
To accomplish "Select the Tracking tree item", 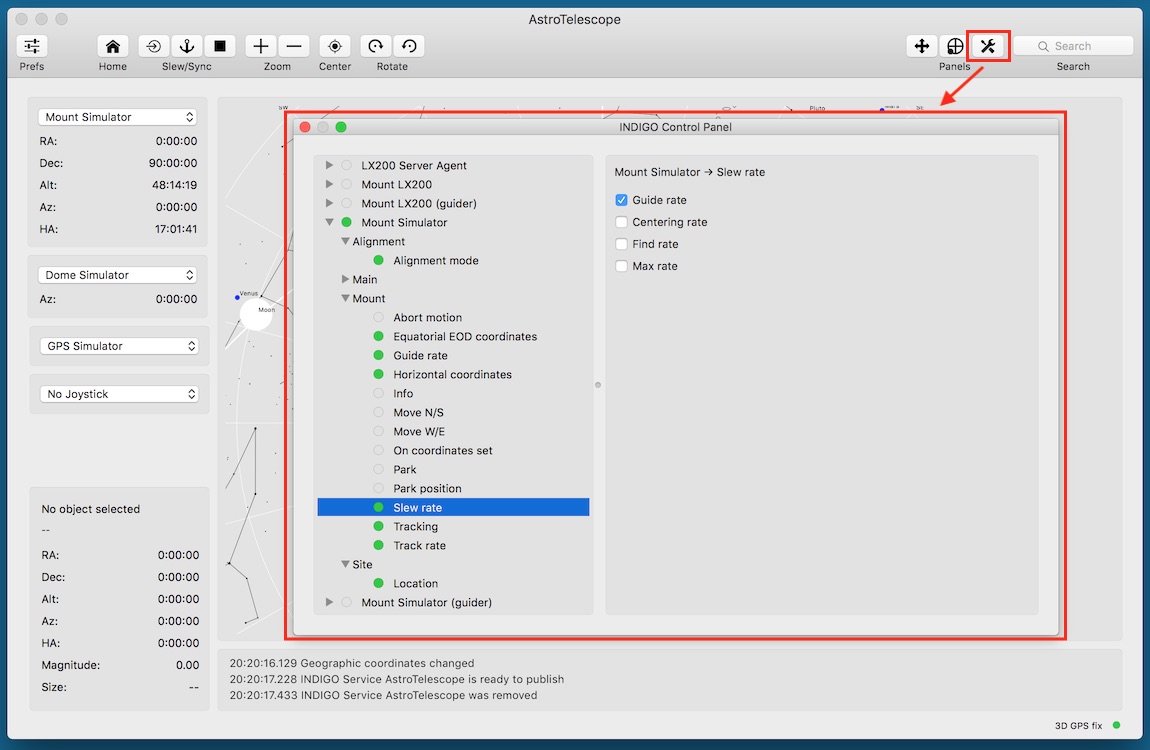I will 415,526.
